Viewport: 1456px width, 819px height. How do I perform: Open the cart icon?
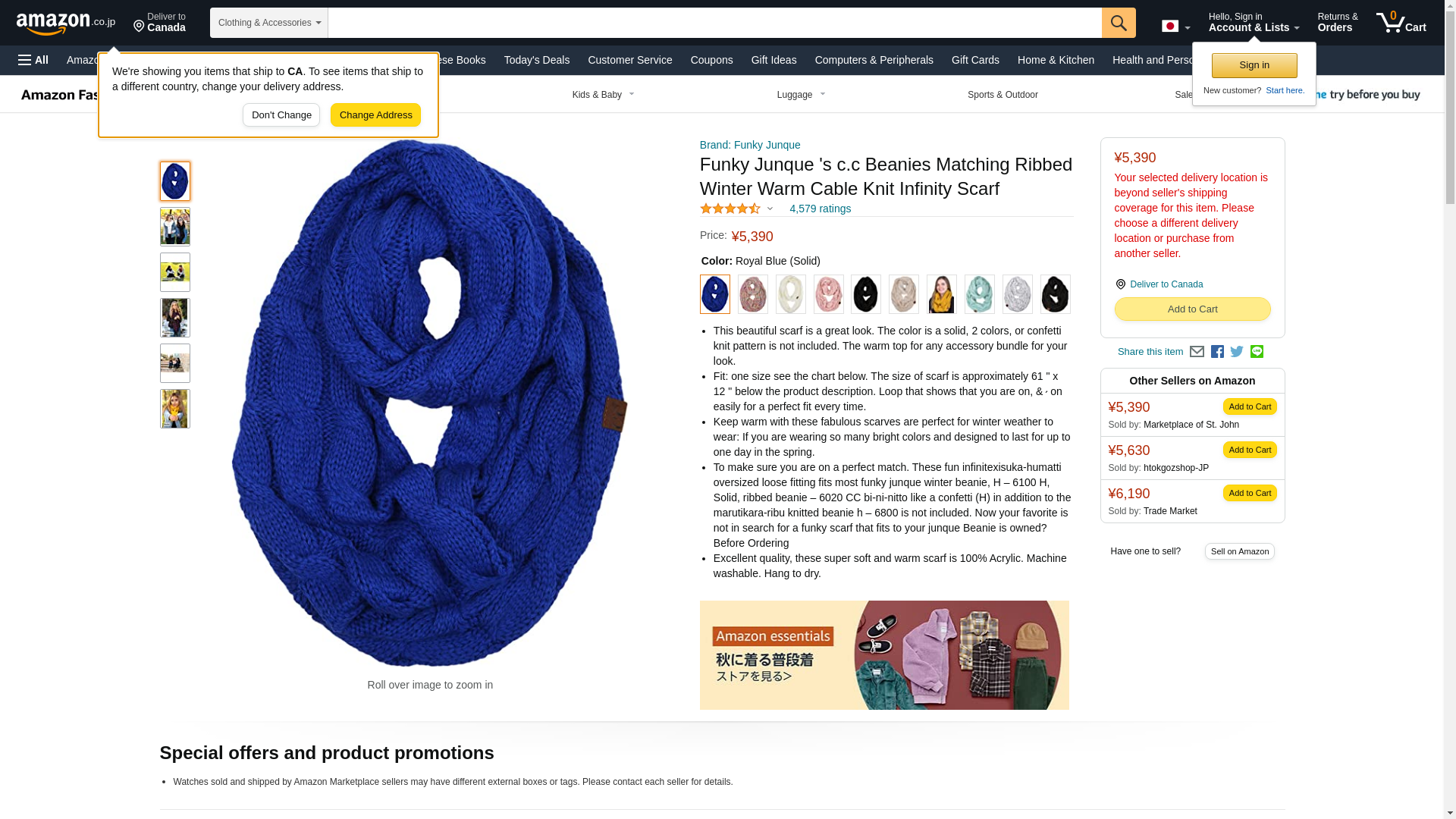1401,23
